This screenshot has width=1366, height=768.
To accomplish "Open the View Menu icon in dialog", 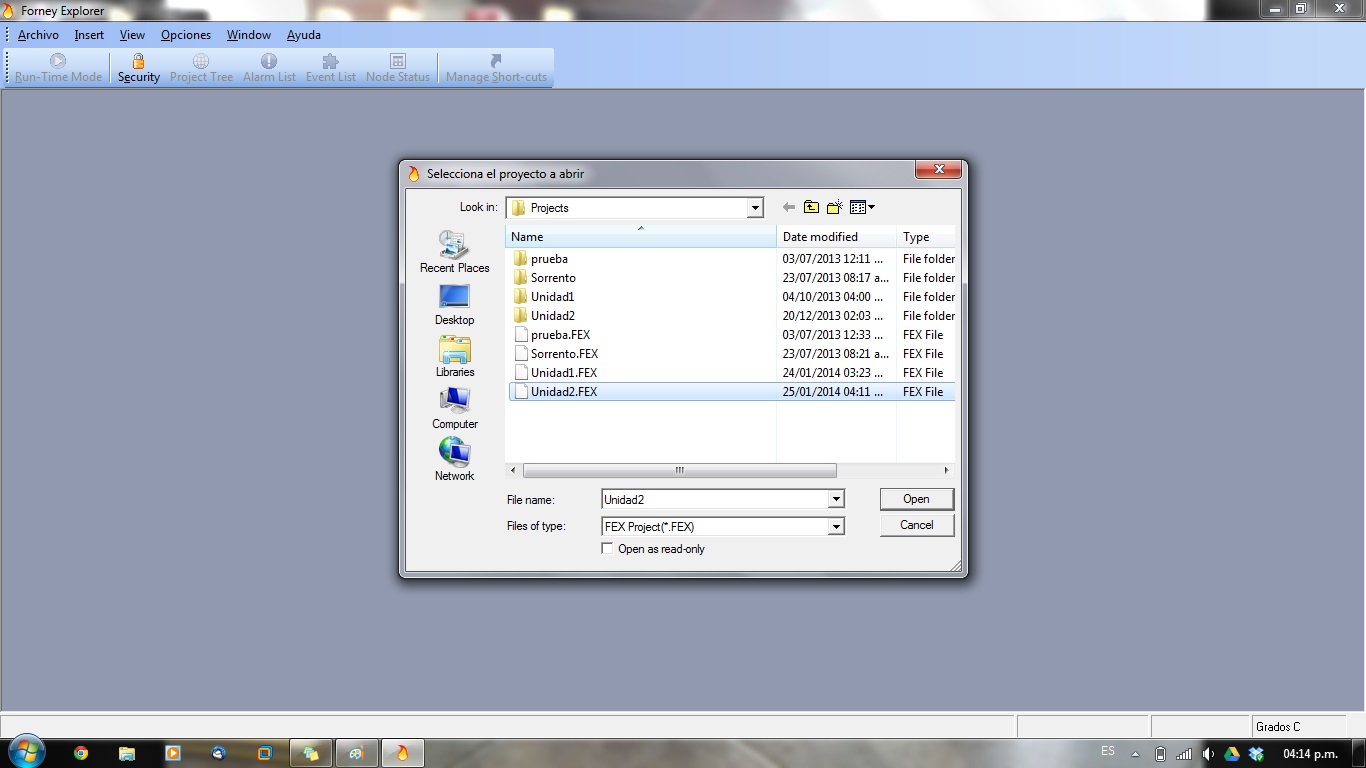I will [862, 207].
